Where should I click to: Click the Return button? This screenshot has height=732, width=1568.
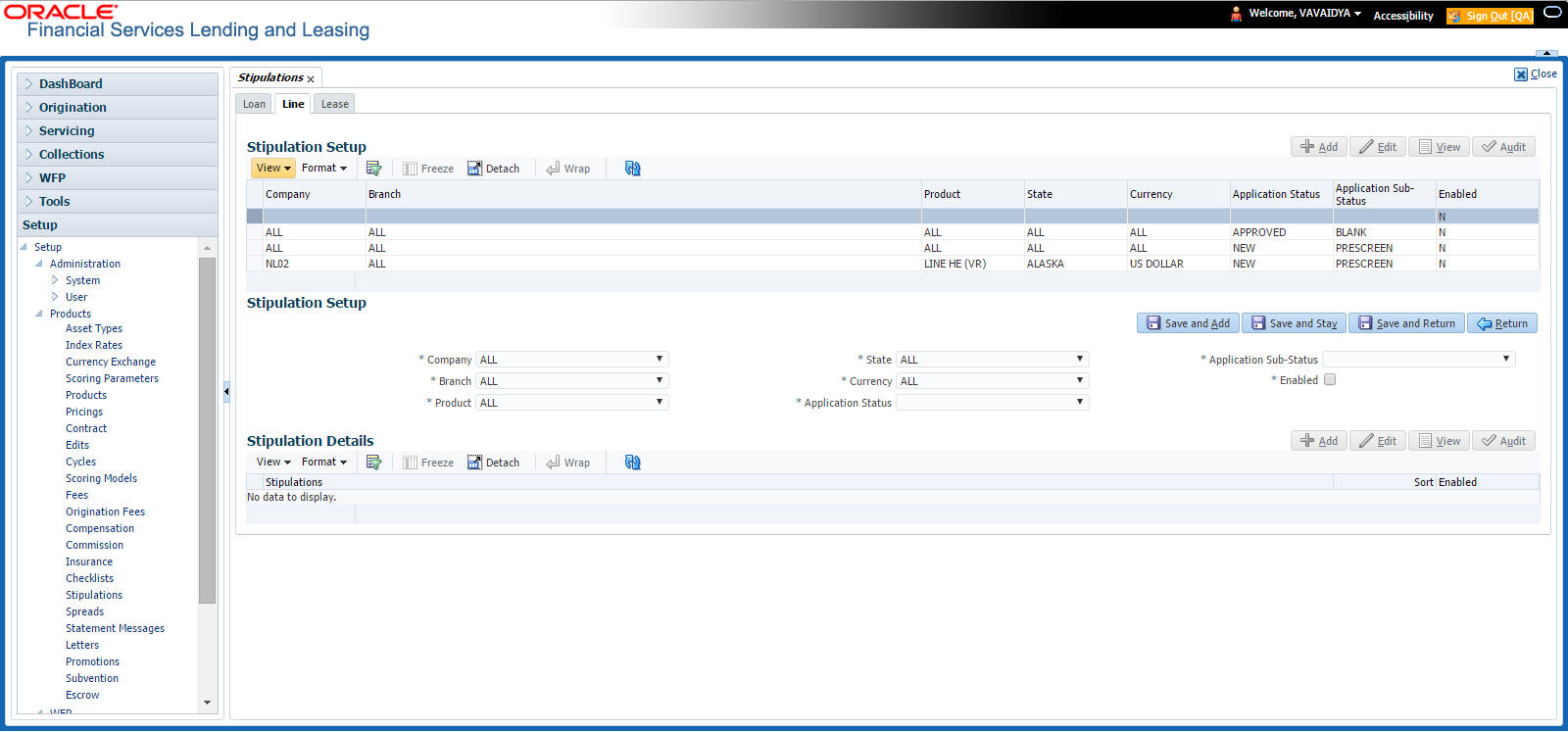click(x=1501, y=323)
